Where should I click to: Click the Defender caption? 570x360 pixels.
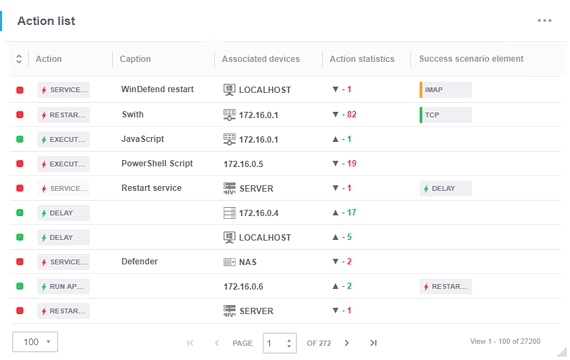coord(139,261)
